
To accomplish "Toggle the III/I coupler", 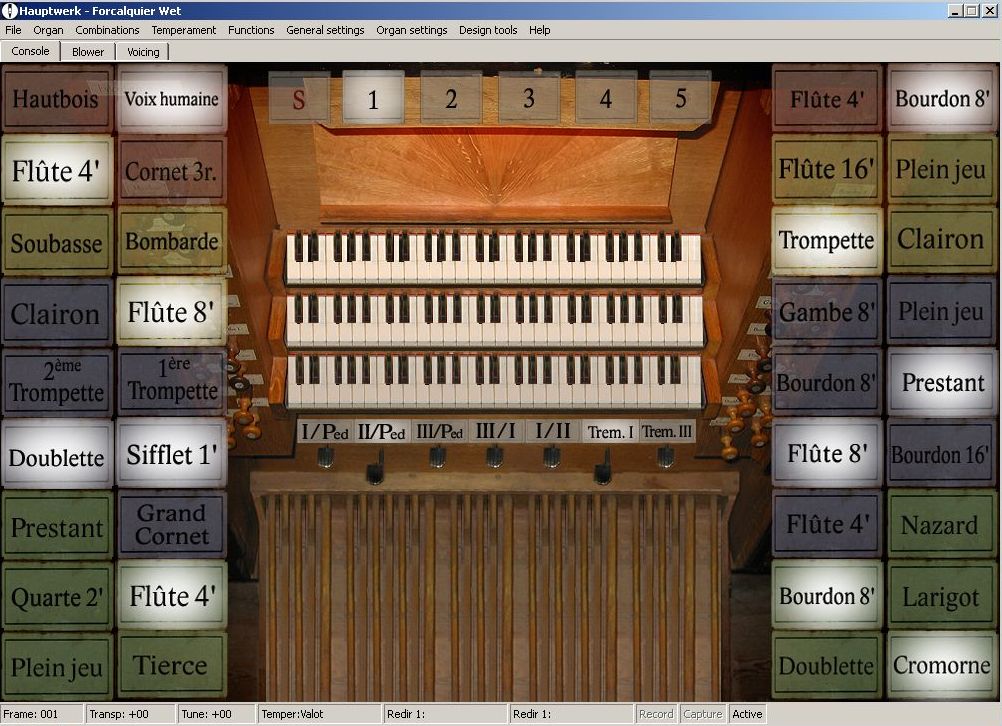I will [495, 432].
